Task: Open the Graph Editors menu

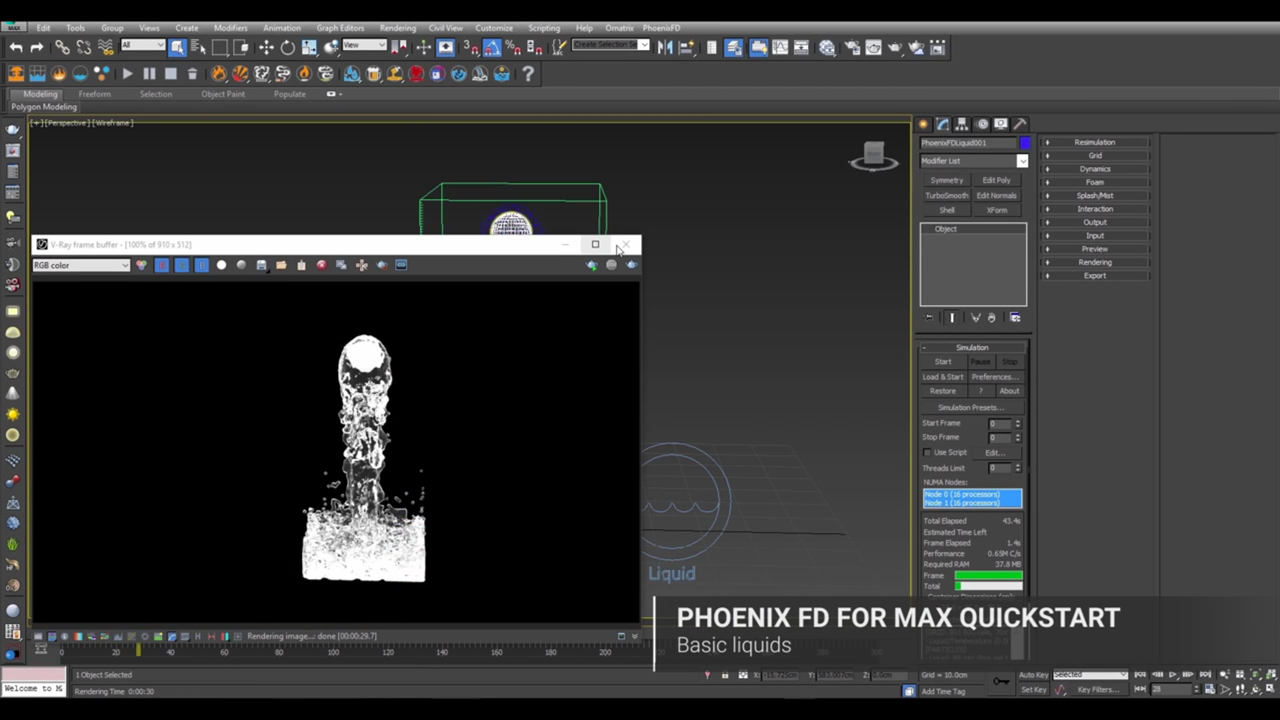Action: [x=340, y=28]
